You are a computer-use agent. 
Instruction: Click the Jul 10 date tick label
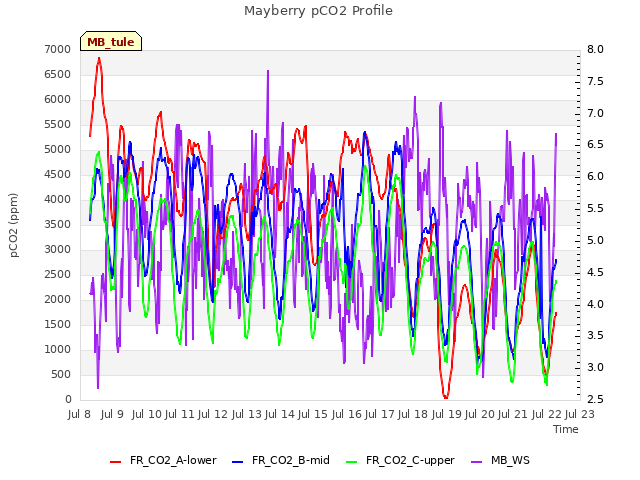coord(147,414)
